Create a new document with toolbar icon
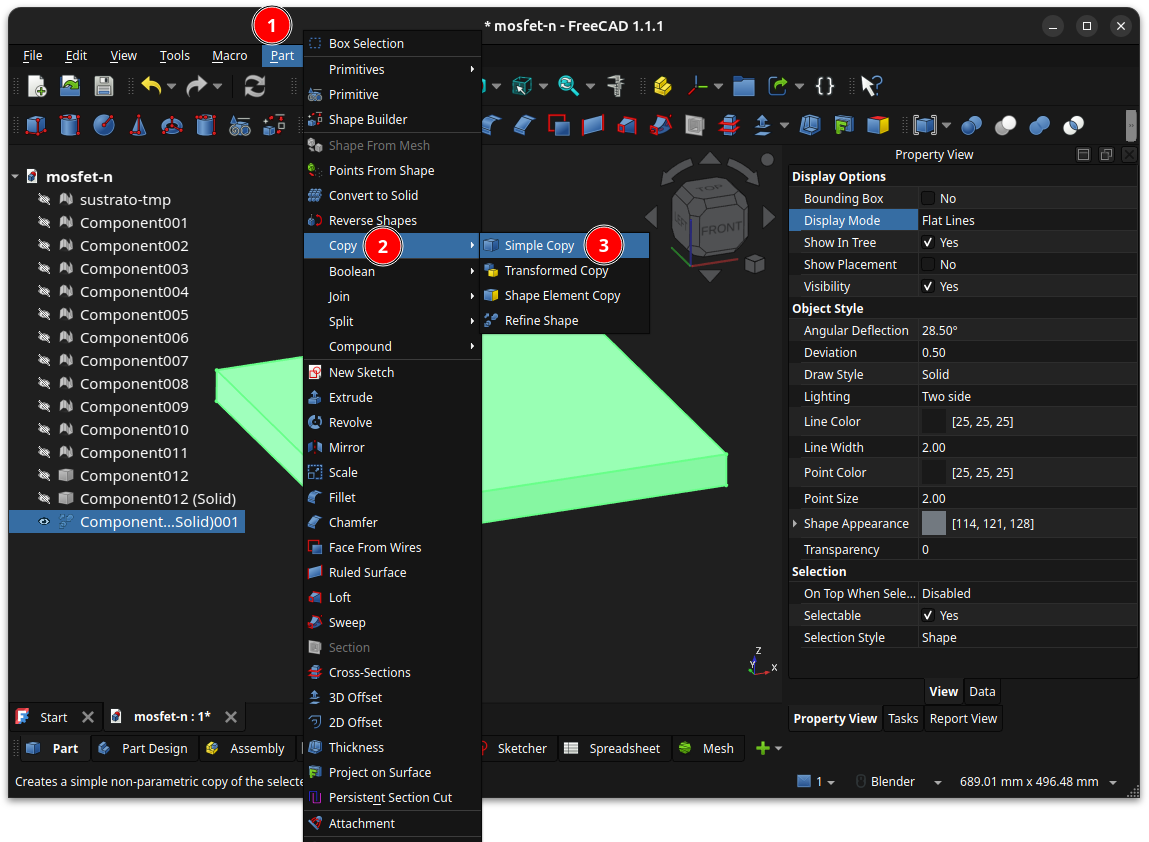 pyautogui.click(x=37, y=86)
